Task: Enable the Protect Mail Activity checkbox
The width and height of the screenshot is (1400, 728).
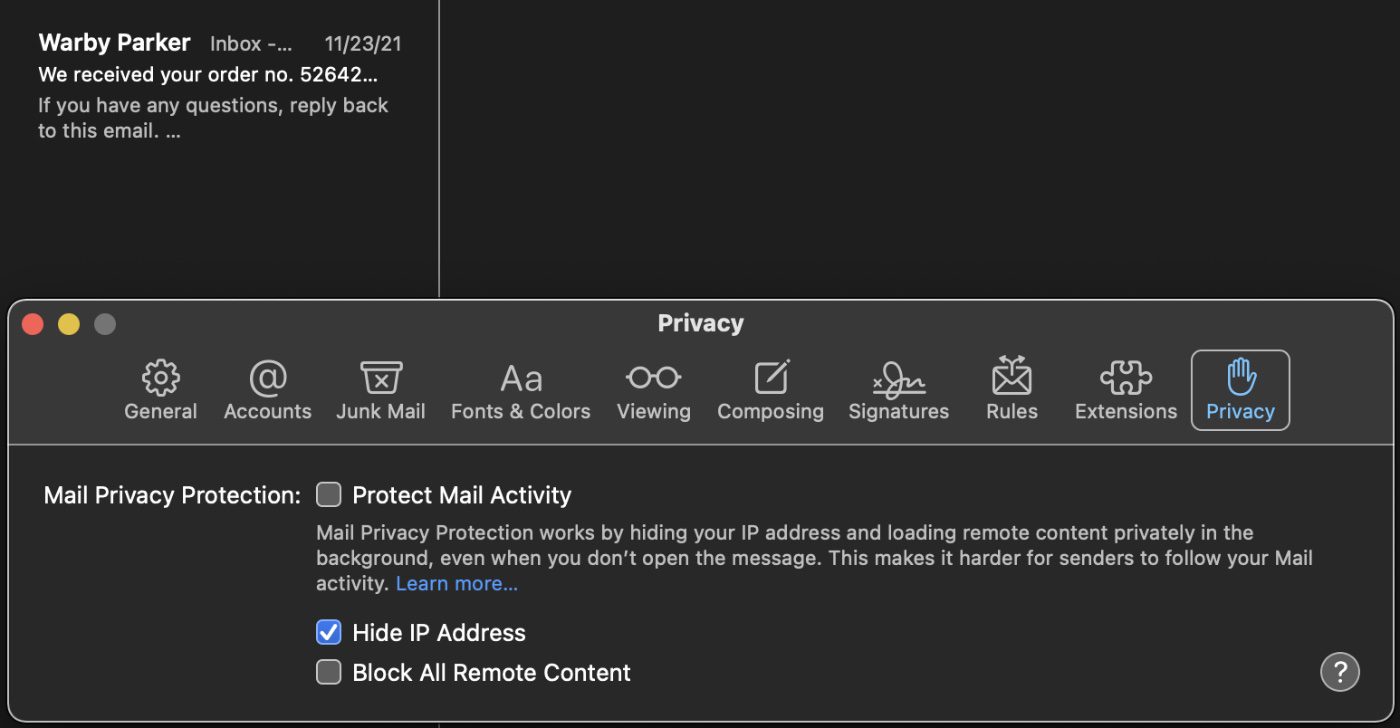Action: pos(329,495)
